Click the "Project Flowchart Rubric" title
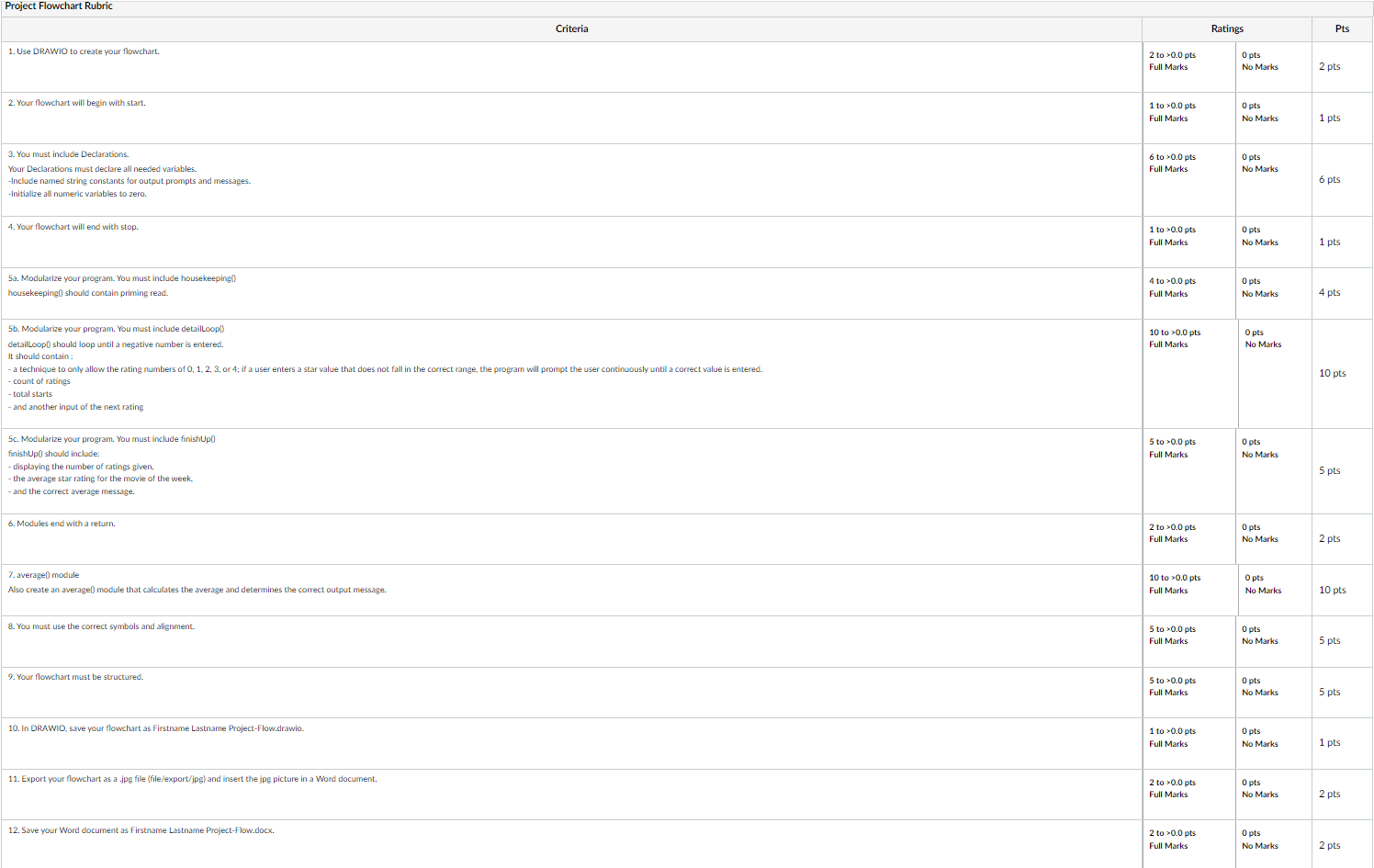Viewport: 1374px width, 868px height. point(59,6)
